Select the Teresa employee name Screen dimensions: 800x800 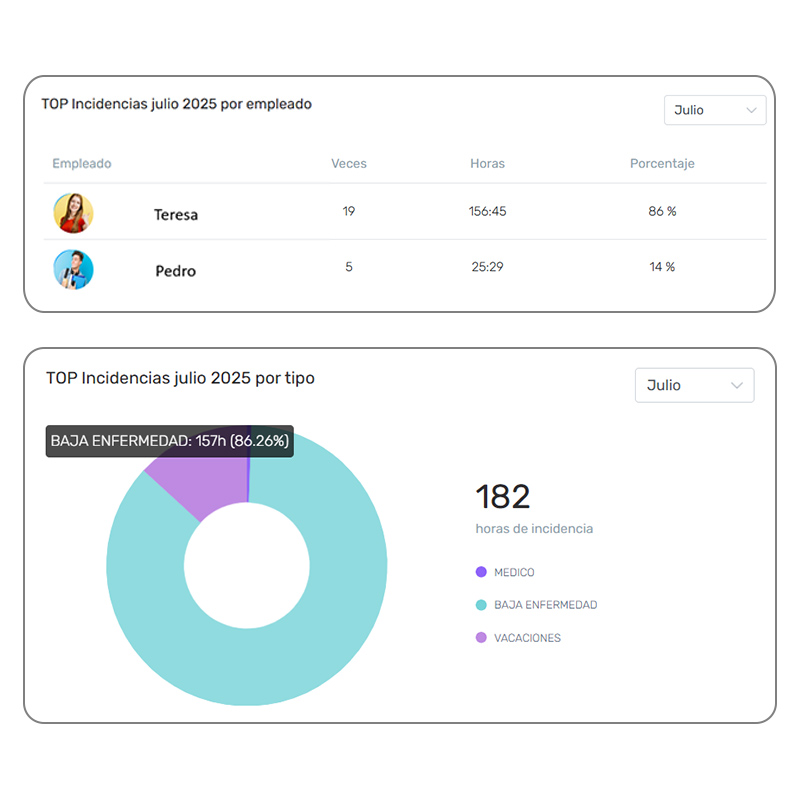[176, 214]
